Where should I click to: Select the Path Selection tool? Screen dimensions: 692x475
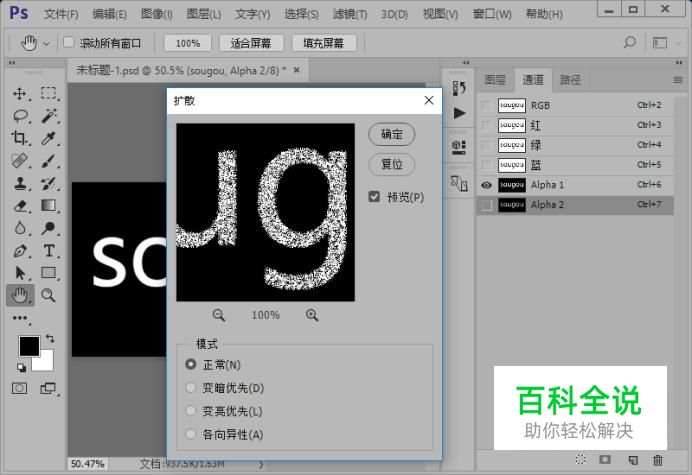[19, 273]
